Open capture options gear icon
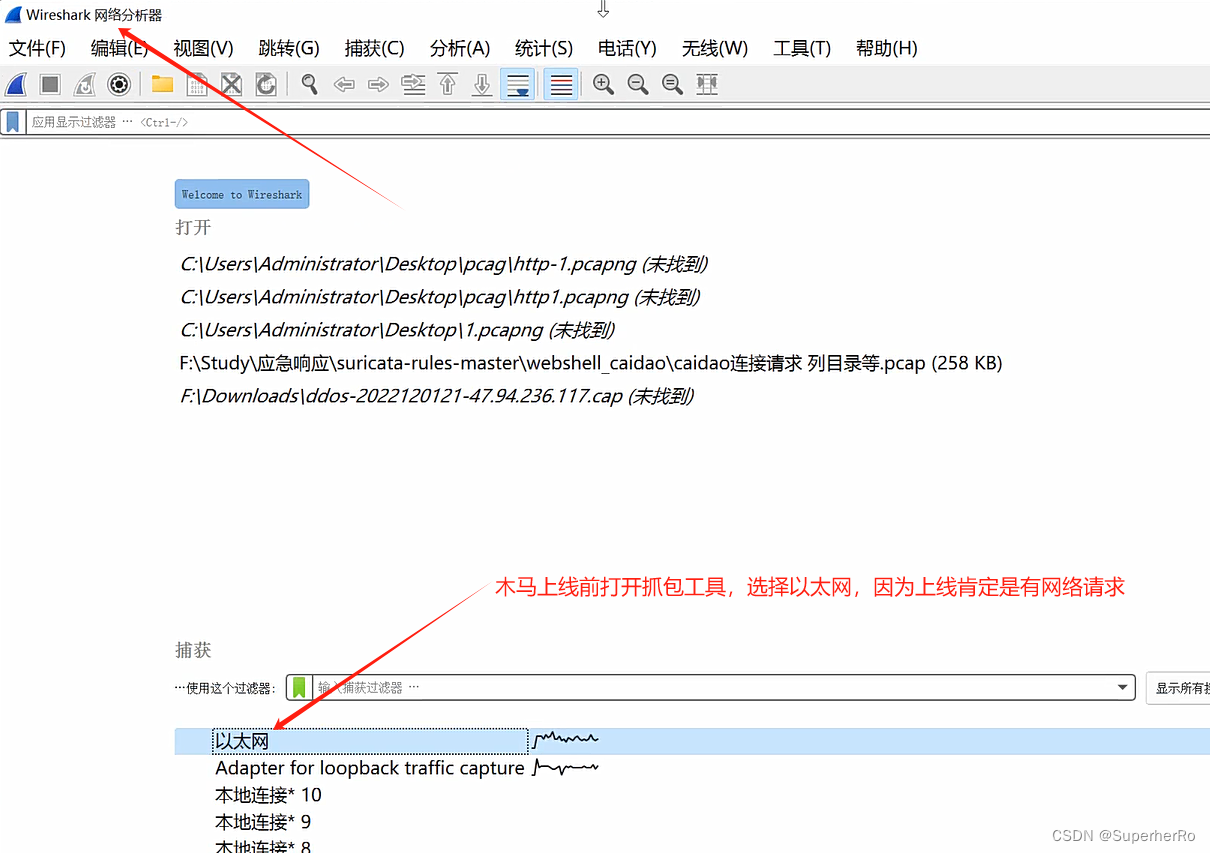 click(119, 85)
